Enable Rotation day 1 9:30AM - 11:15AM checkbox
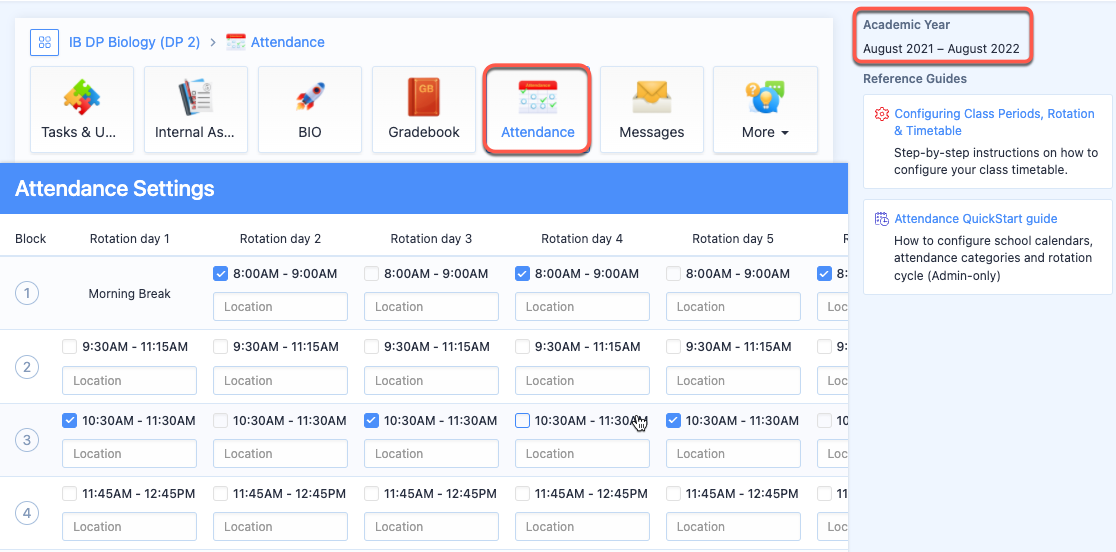 (x=70, y=347)
